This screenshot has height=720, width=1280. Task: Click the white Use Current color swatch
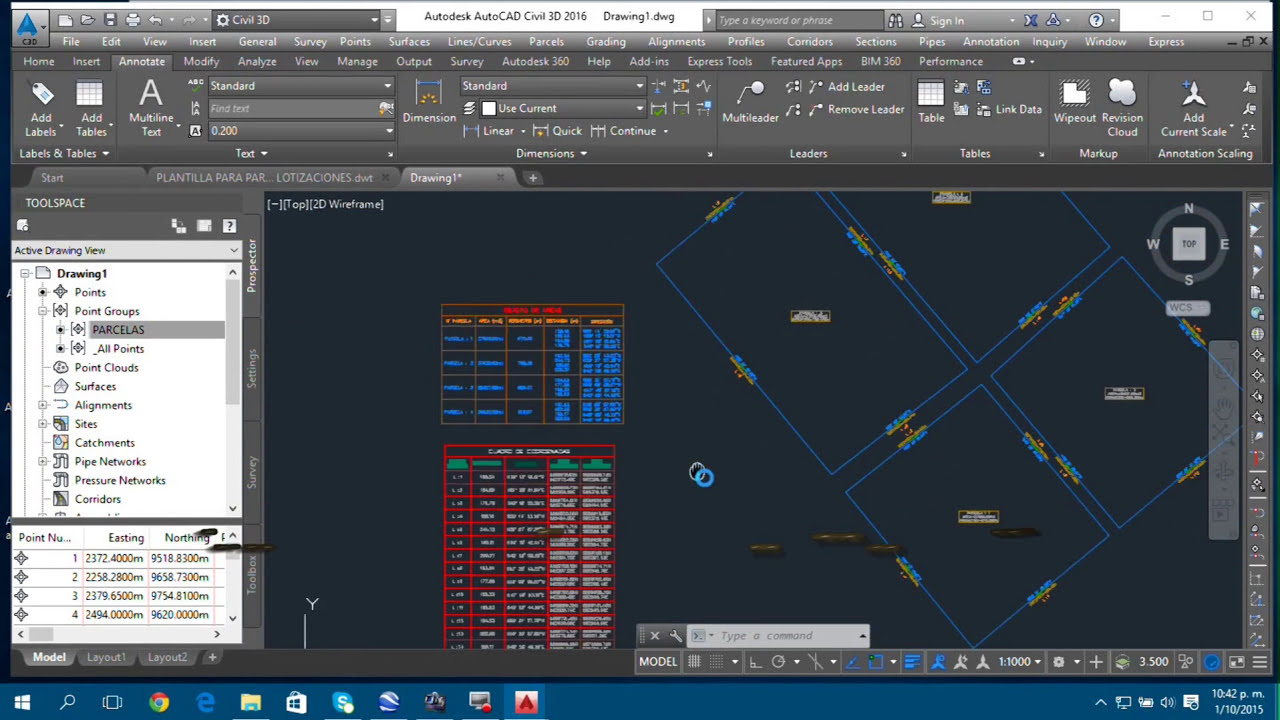point(489,108)
